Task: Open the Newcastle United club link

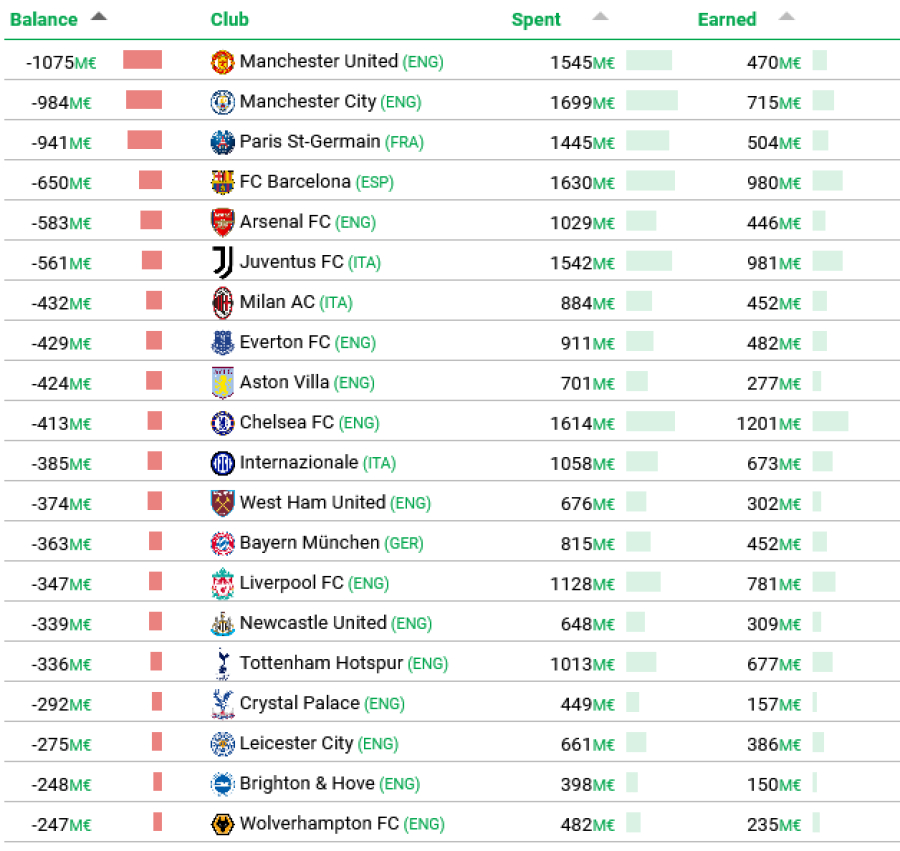Action: click(312, 622)
